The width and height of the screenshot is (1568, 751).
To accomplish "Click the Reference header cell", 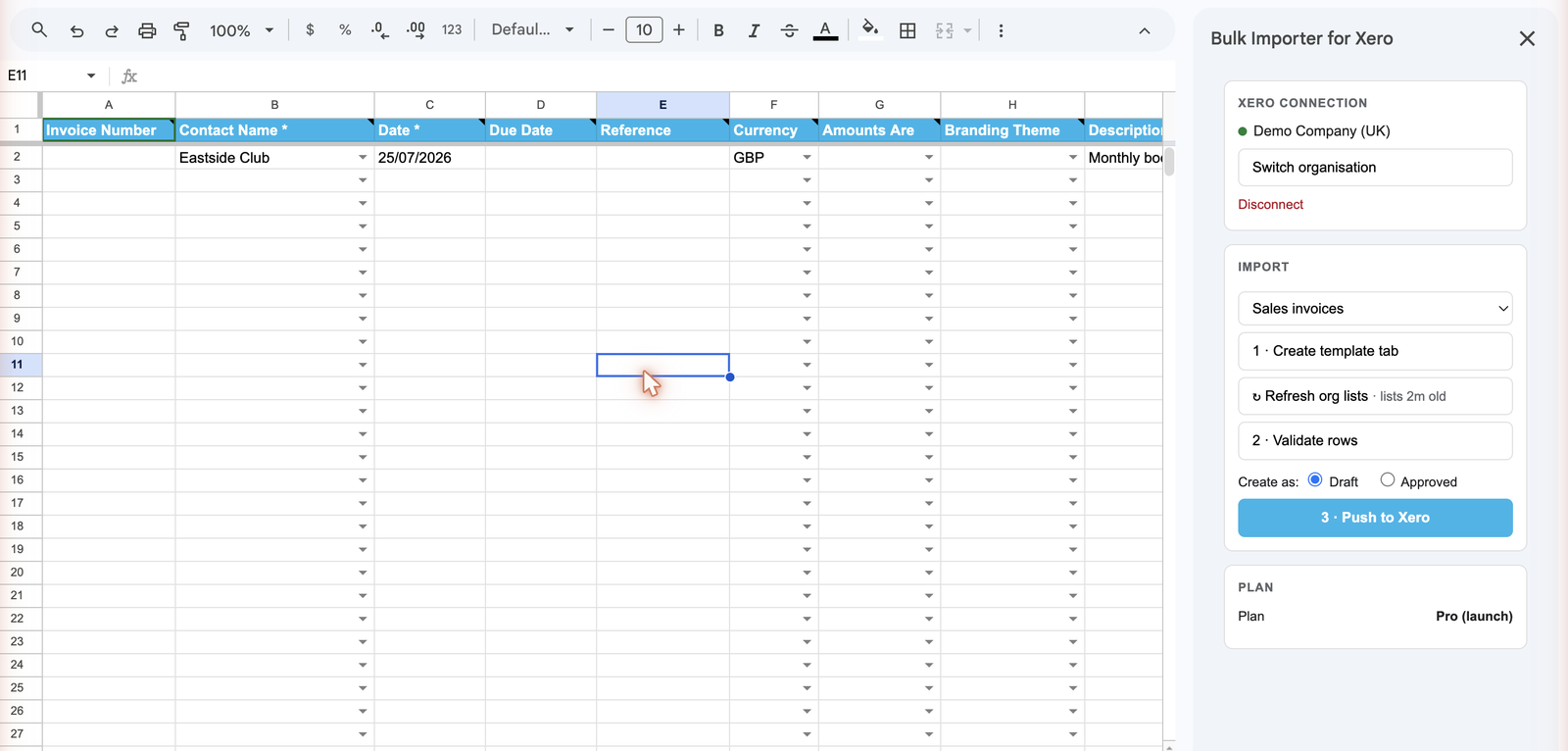I will pyautogui.click(x=662, y=130).
